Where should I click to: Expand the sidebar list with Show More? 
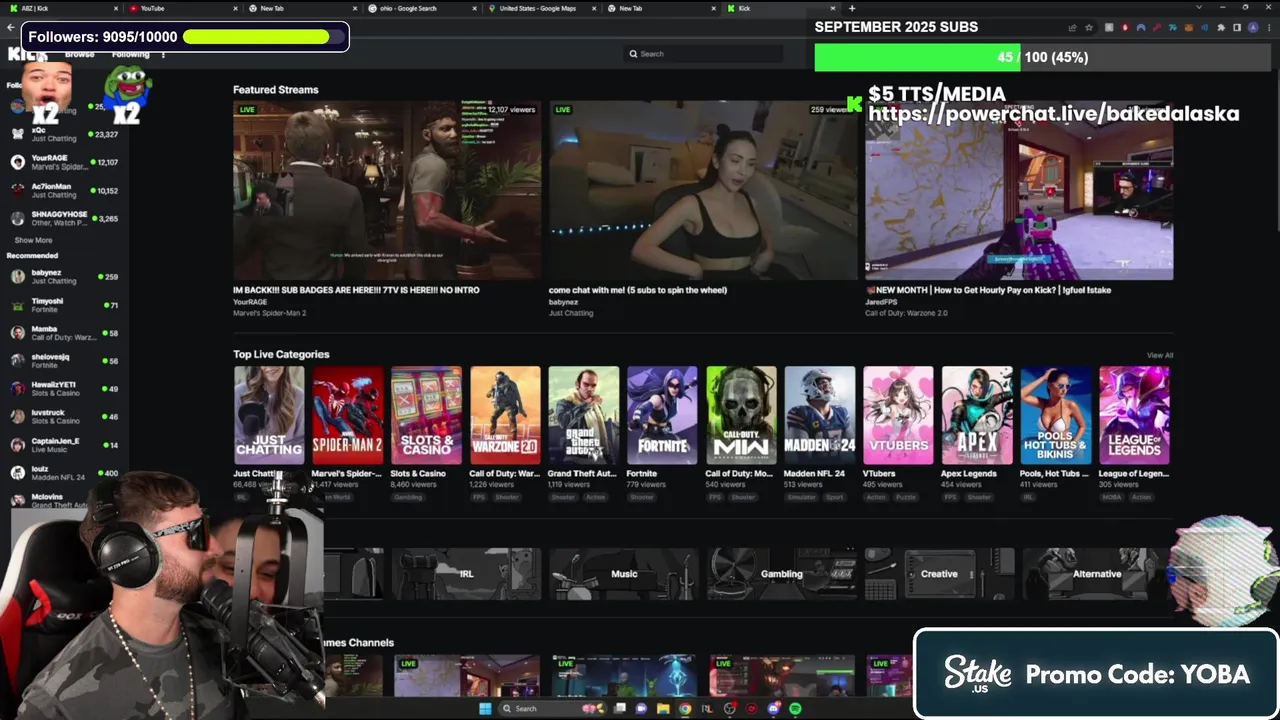point(33,240)
